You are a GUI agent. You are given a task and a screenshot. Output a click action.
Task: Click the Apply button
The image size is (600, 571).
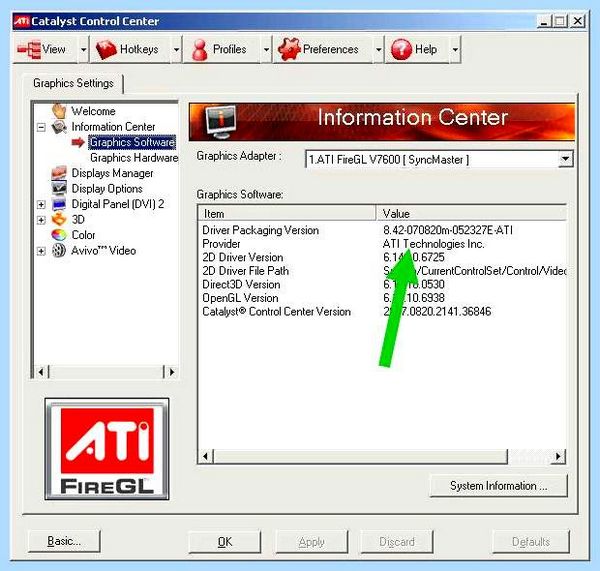coord(311,542)
